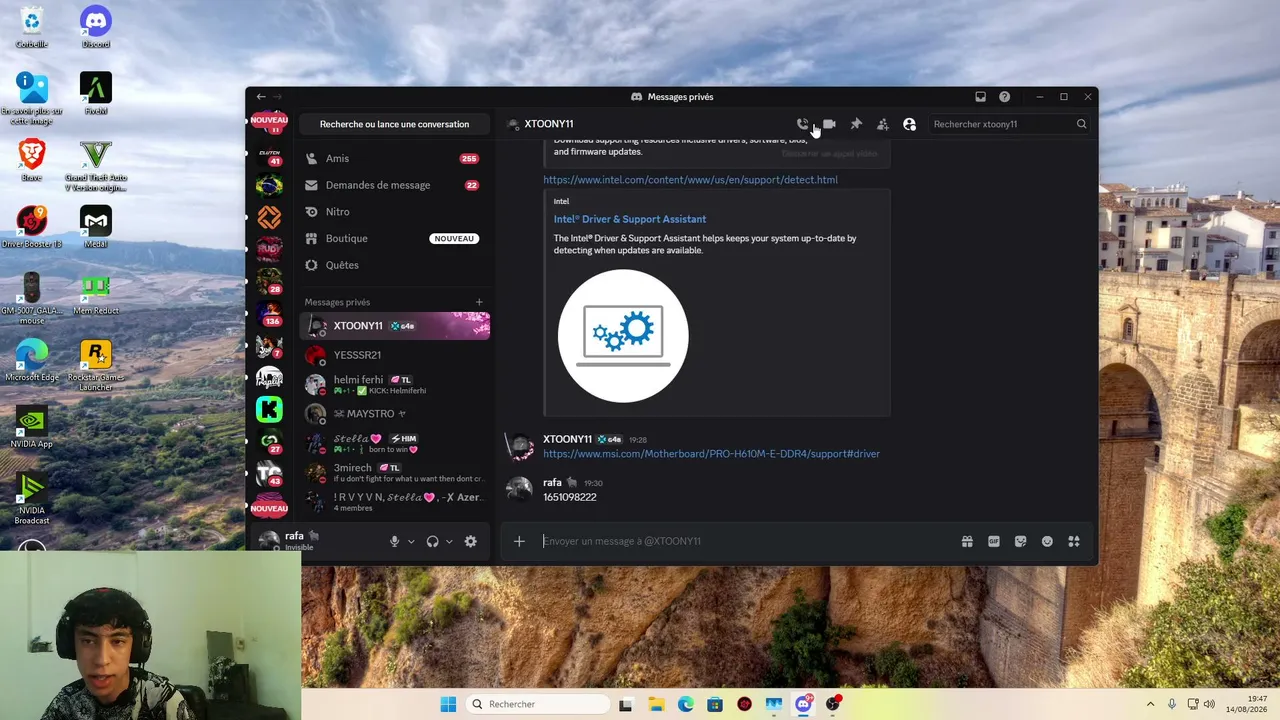Focus the message input for @XTOONY11

745,541
